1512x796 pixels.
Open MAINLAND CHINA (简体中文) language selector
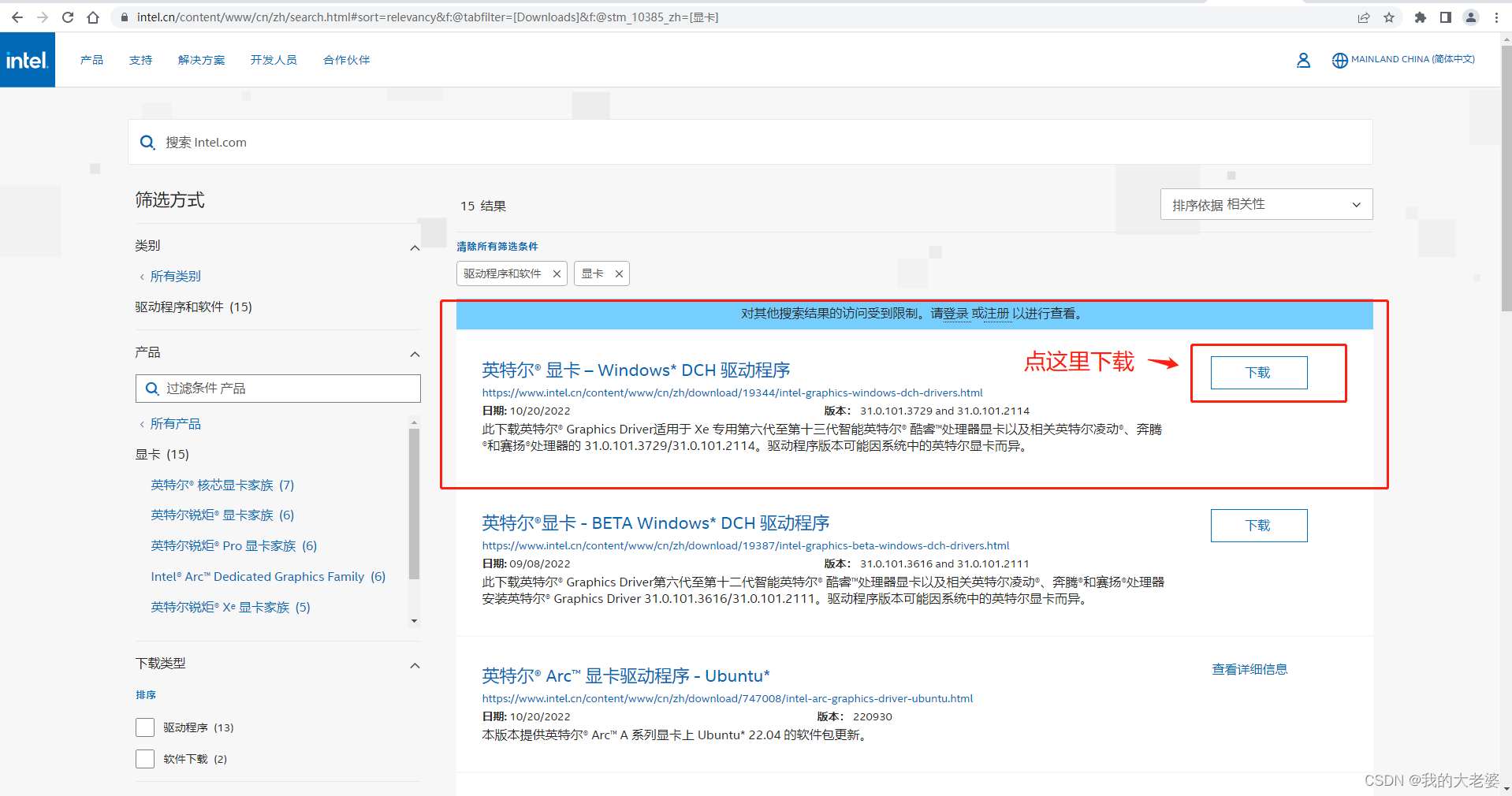tap(1413, 59)
